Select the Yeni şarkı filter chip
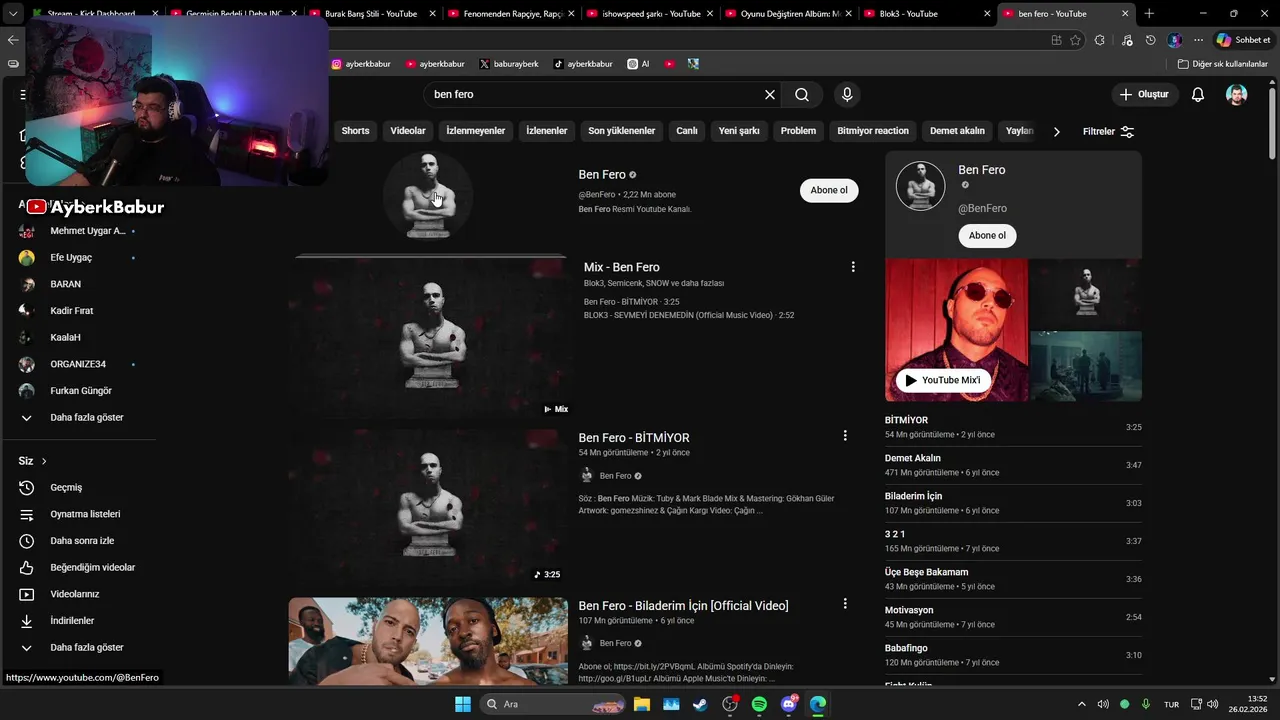The image size is (1280, 720). [739, 131]
